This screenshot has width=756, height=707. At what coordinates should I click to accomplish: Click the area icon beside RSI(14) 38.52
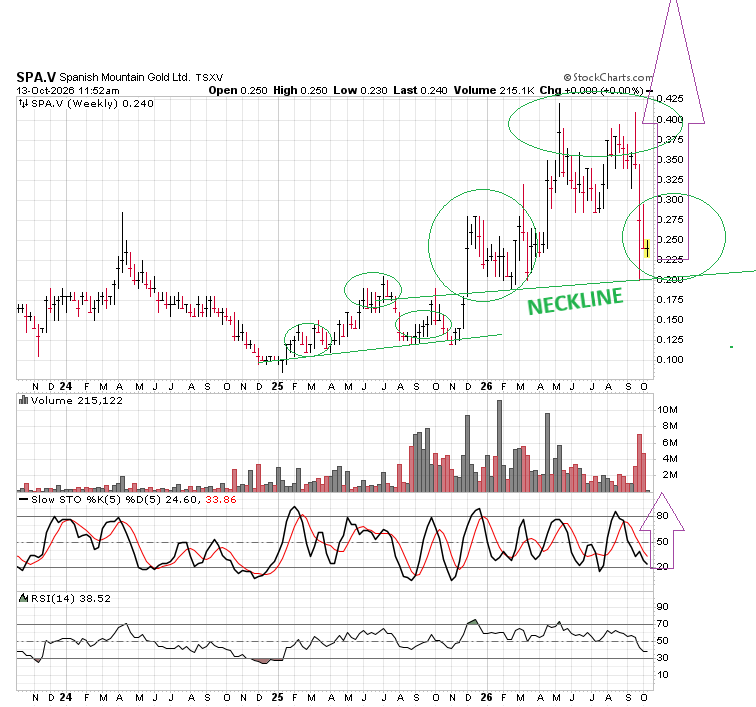(x=23, y=598)
